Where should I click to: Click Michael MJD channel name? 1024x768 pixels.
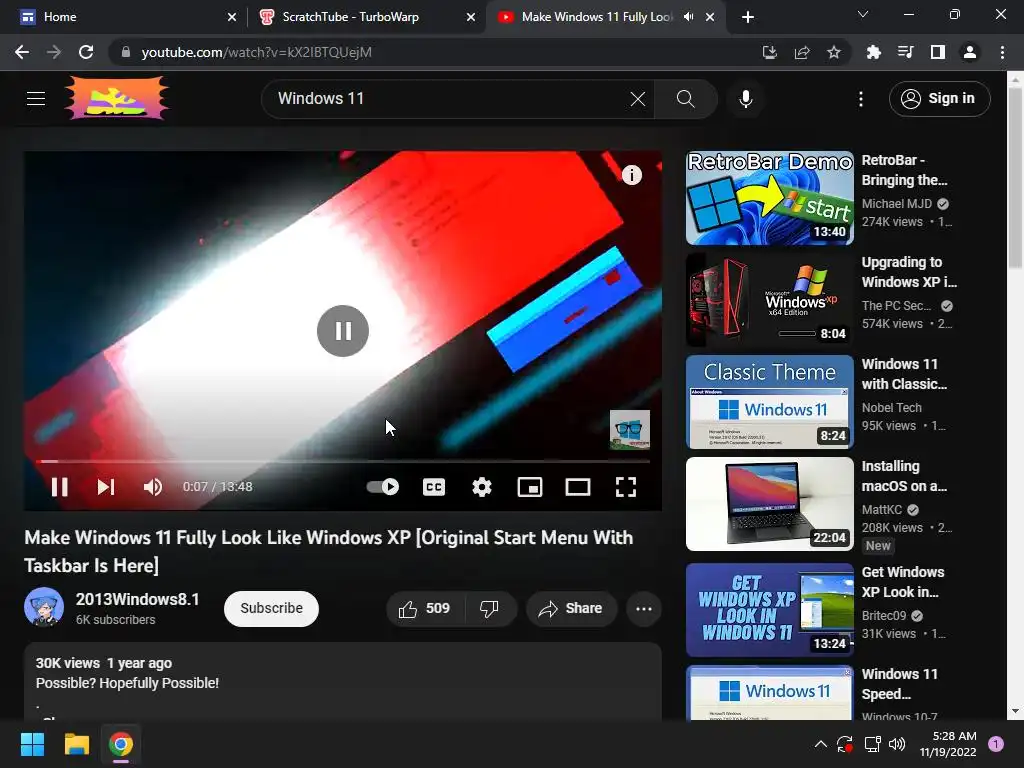[x=897, y=204]
